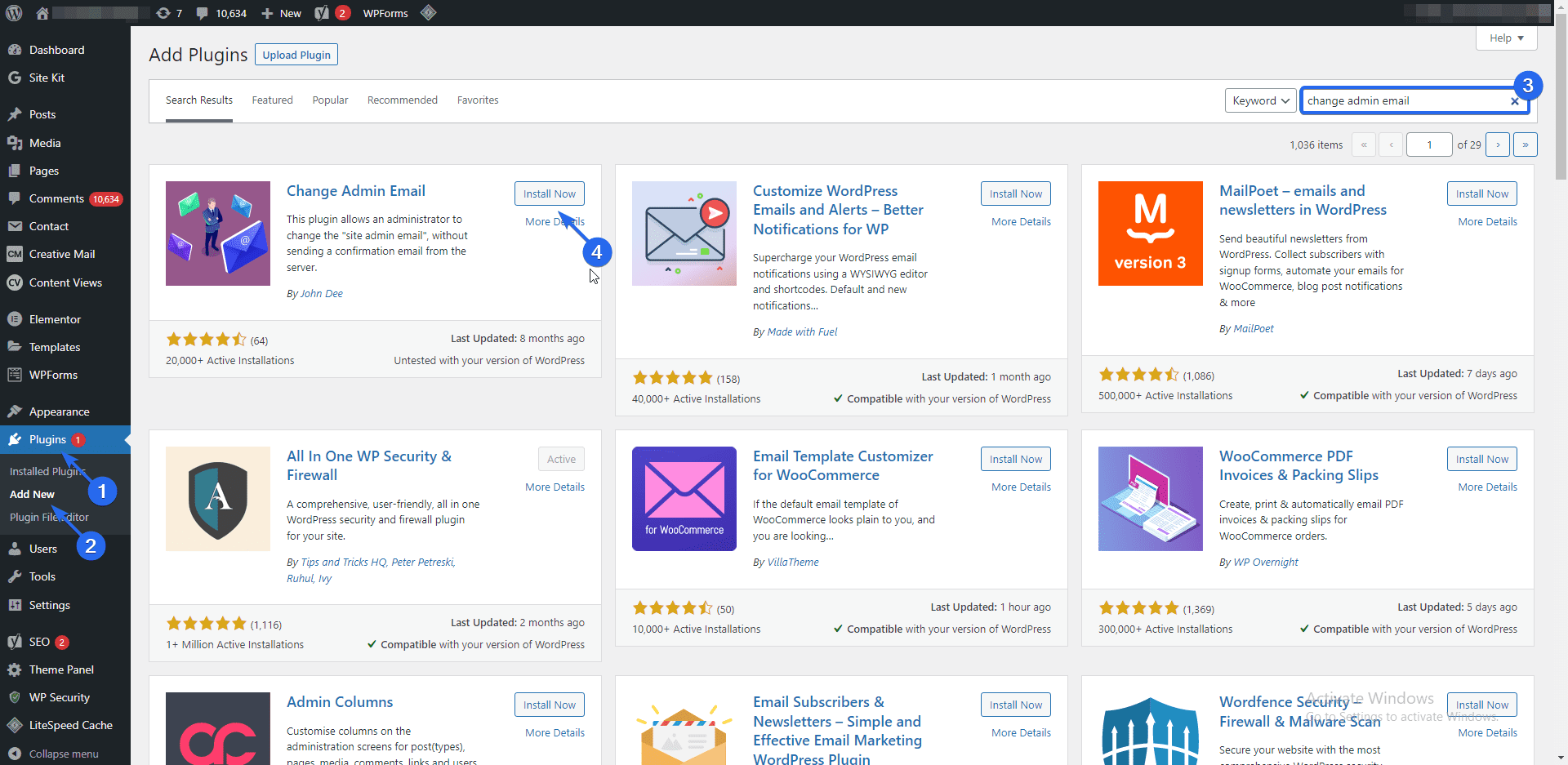The height and width of the screenshot is (765, 1568).
Task: Open author link WP Overnight
Action: 1266,562
